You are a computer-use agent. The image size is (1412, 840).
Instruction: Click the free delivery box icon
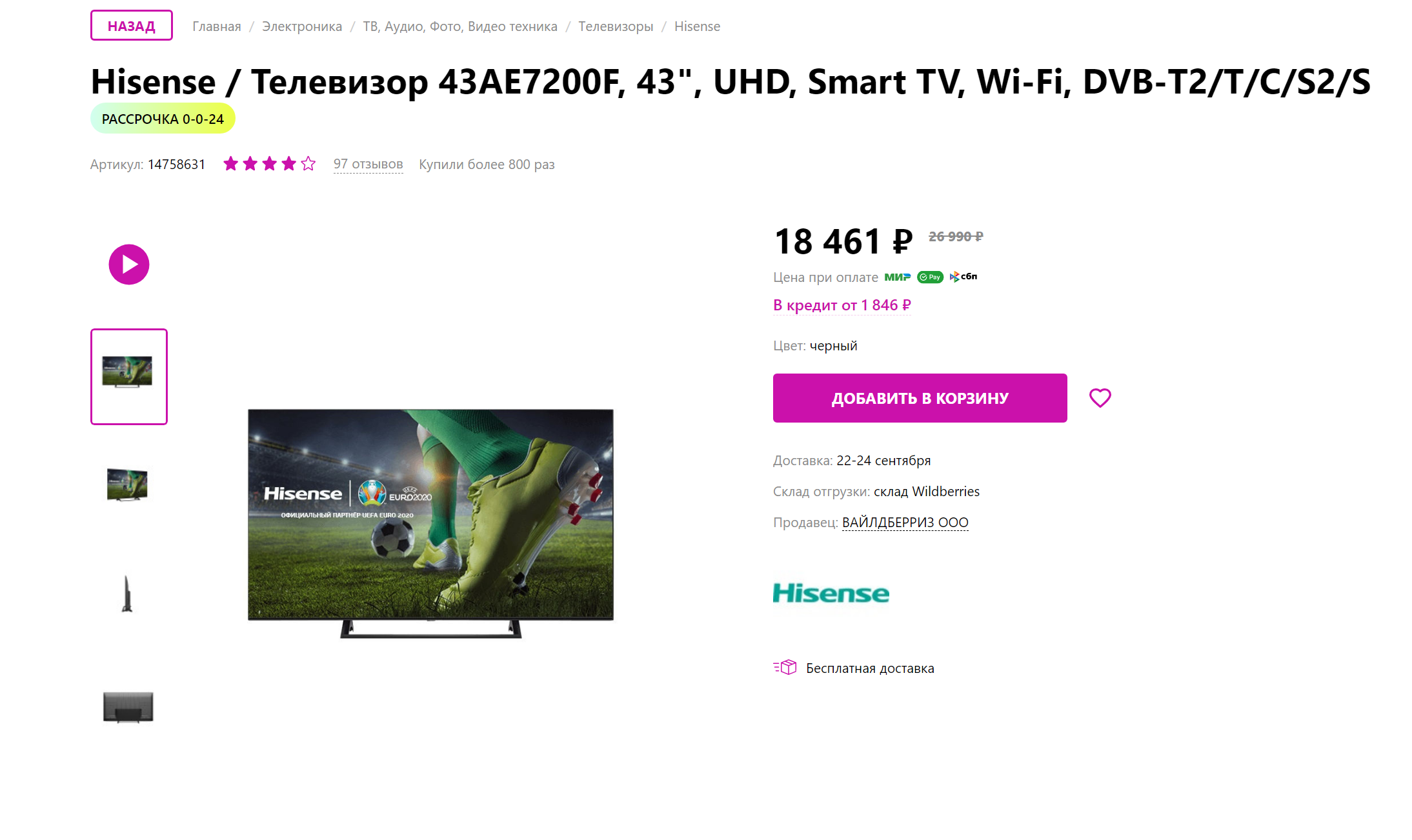[785, 667]
